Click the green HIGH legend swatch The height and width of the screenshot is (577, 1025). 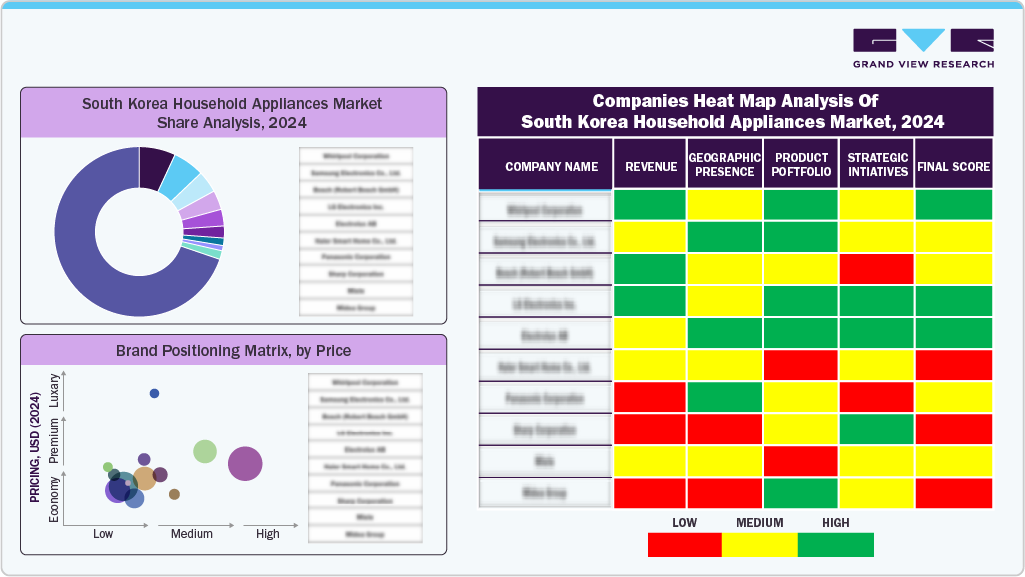click(x=835, y=545)
